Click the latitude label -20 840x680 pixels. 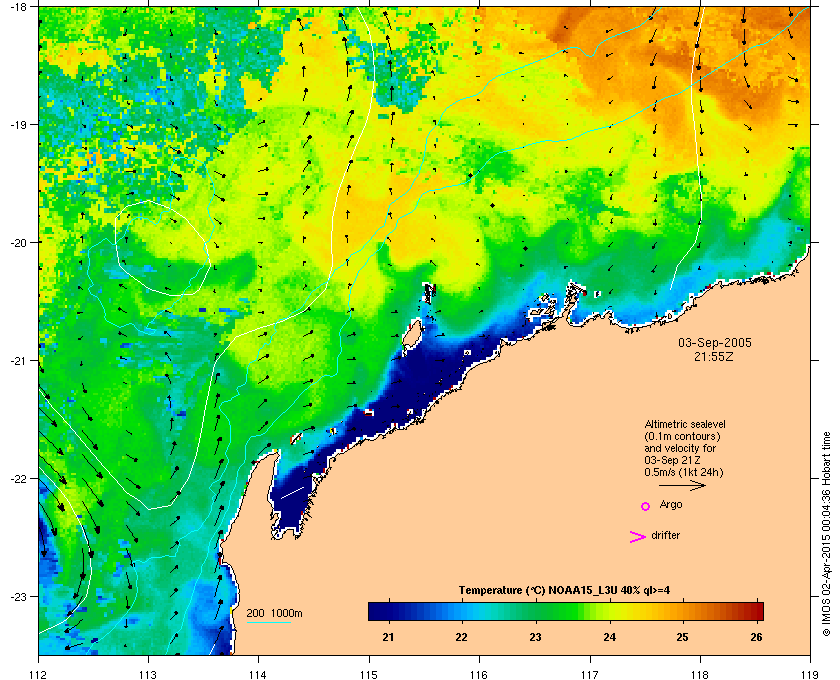pos(18,242)
